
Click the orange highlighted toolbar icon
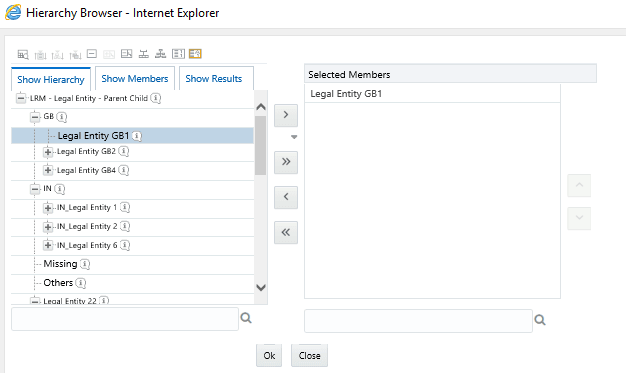tap(195, 54)
